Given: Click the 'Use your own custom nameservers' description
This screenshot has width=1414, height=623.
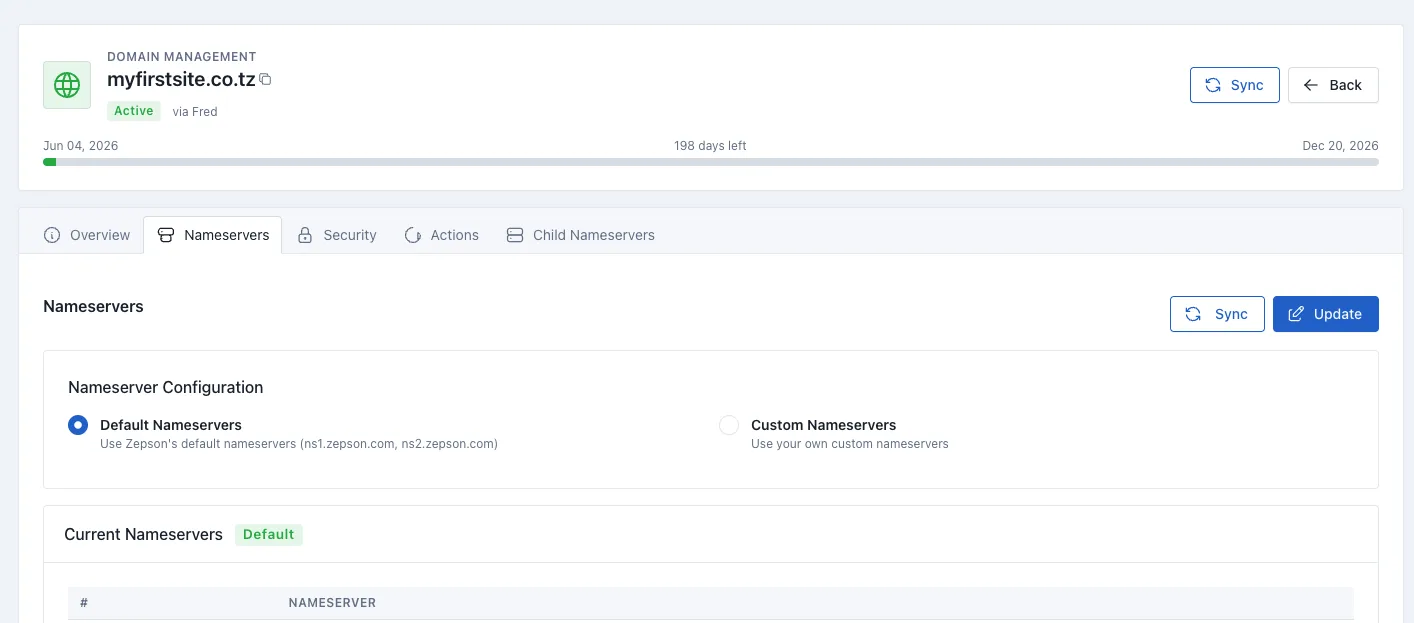Looking at the screenshot, I should (850, 444).
